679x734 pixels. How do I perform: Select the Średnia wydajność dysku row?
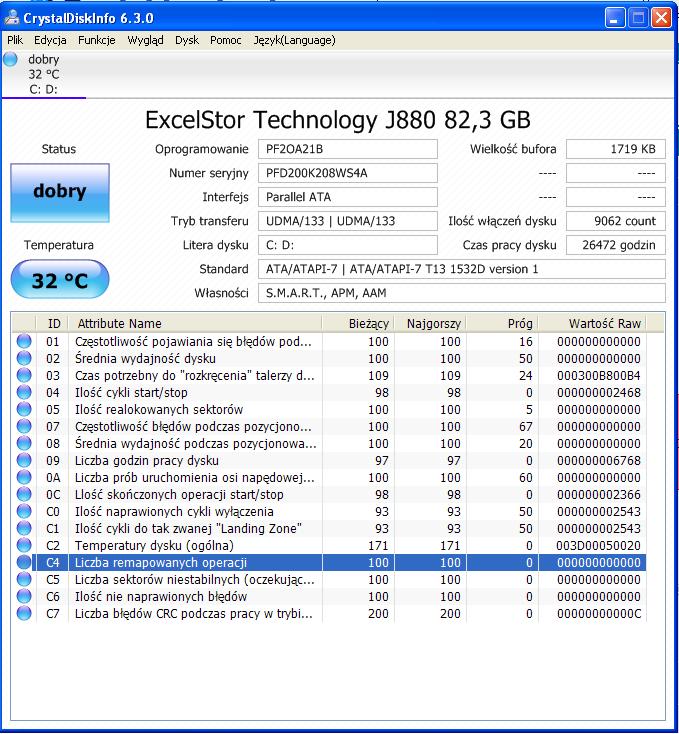pos(329,359)
